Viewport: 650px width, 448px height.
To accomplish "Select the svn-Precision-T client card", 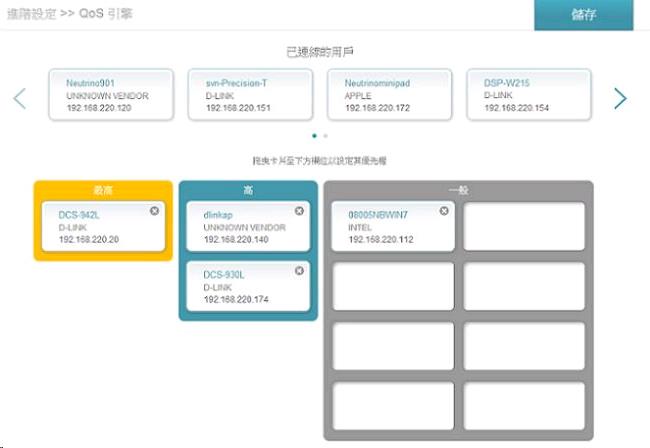I will (x=250, y=95).
